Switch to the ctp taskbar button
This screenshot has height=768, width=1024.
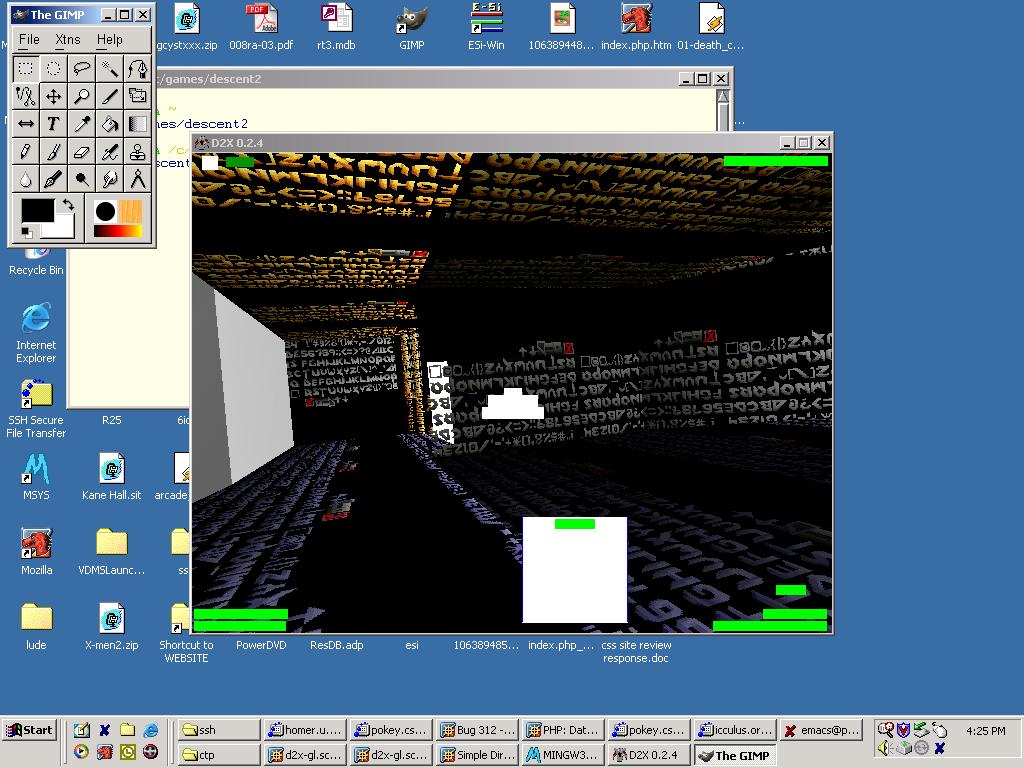[218, 755]
